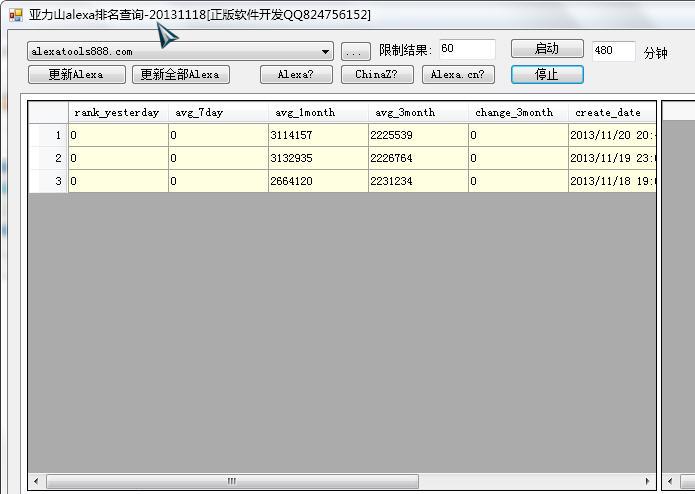Click the grid scrollbar's left arrow

[36, 481]
